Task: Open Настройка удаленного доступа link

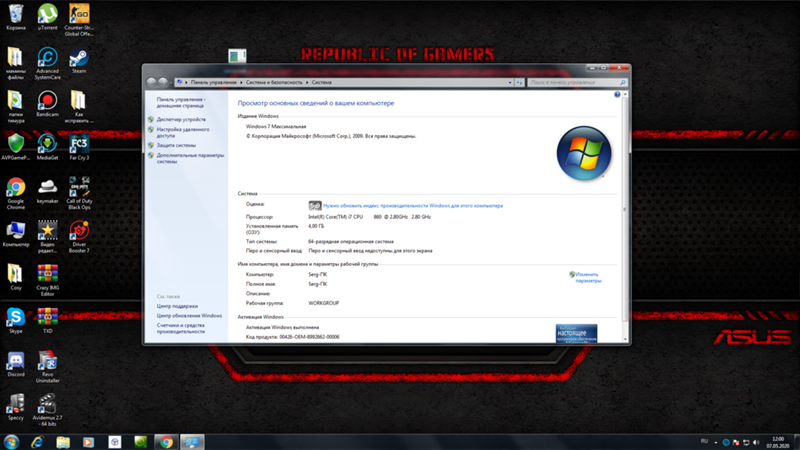Action: 183,133
